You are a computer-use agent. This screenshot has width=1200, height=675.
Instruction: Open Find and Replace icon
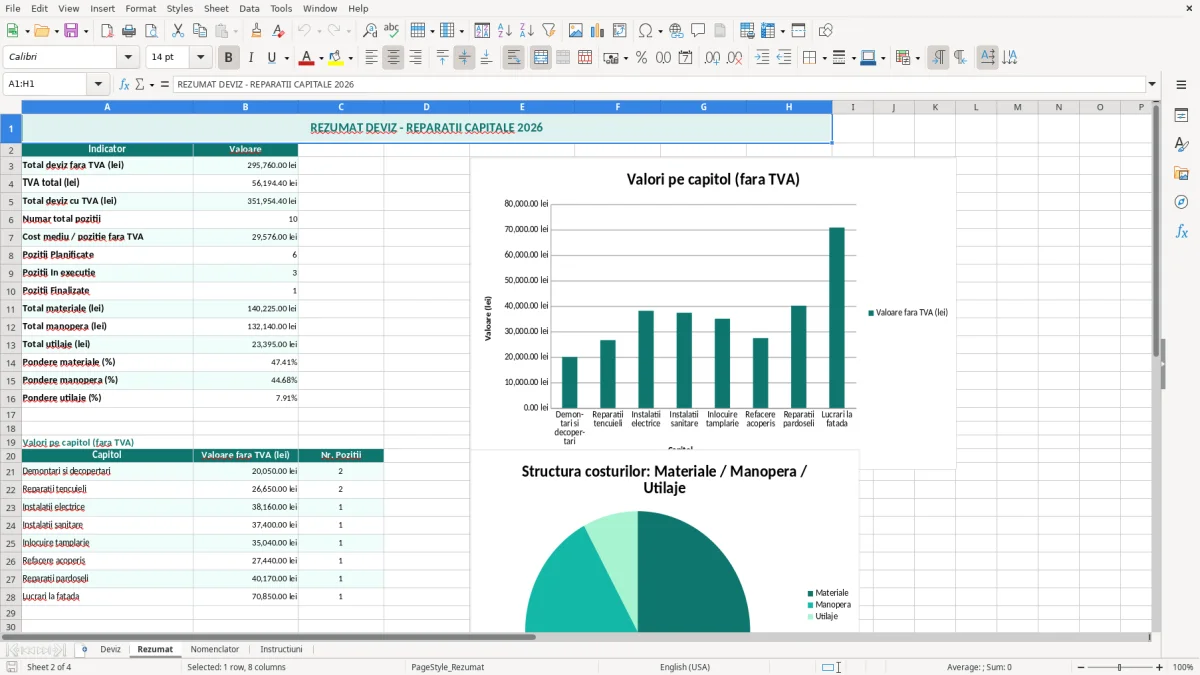point(370,31)
